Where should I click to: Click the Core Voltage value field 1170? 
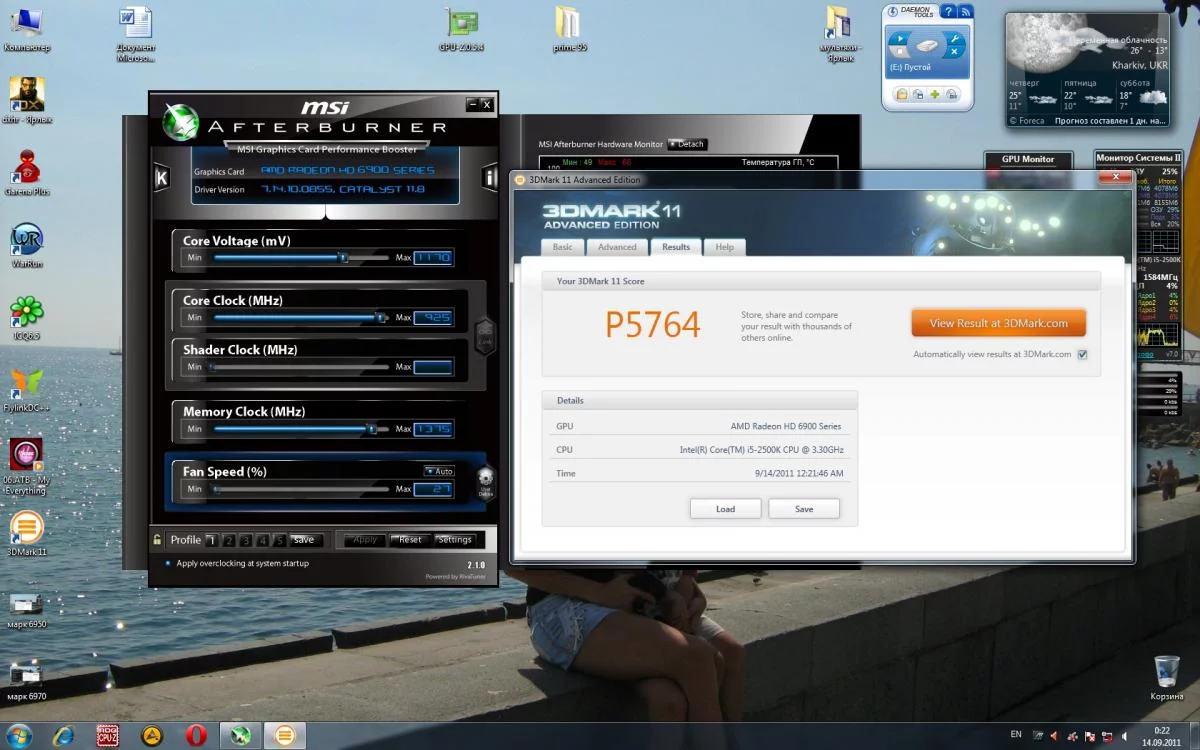coord(433,258)
